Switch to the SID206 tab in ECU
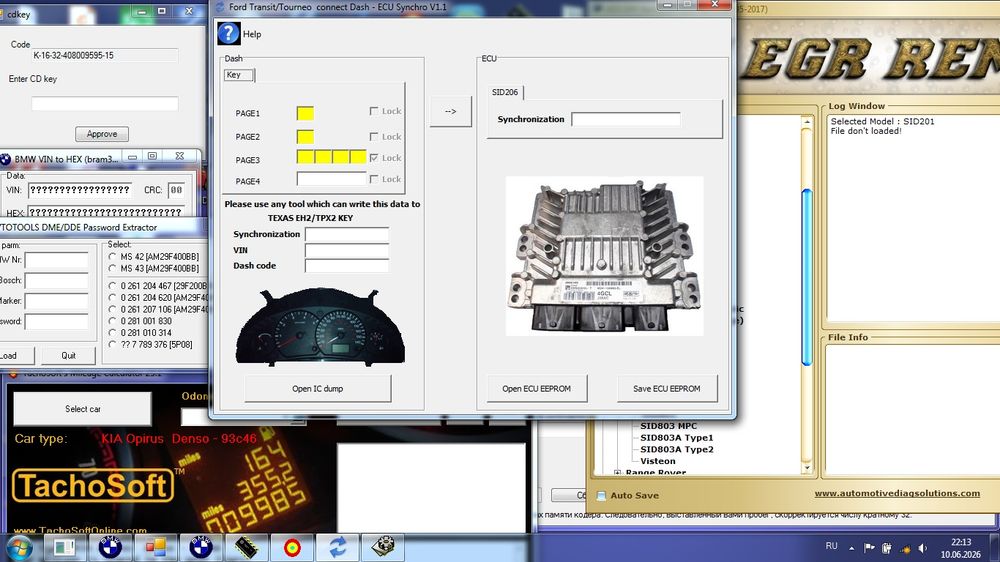The image size is (1000, 562). pyautogui.click(x=505, y=92)
